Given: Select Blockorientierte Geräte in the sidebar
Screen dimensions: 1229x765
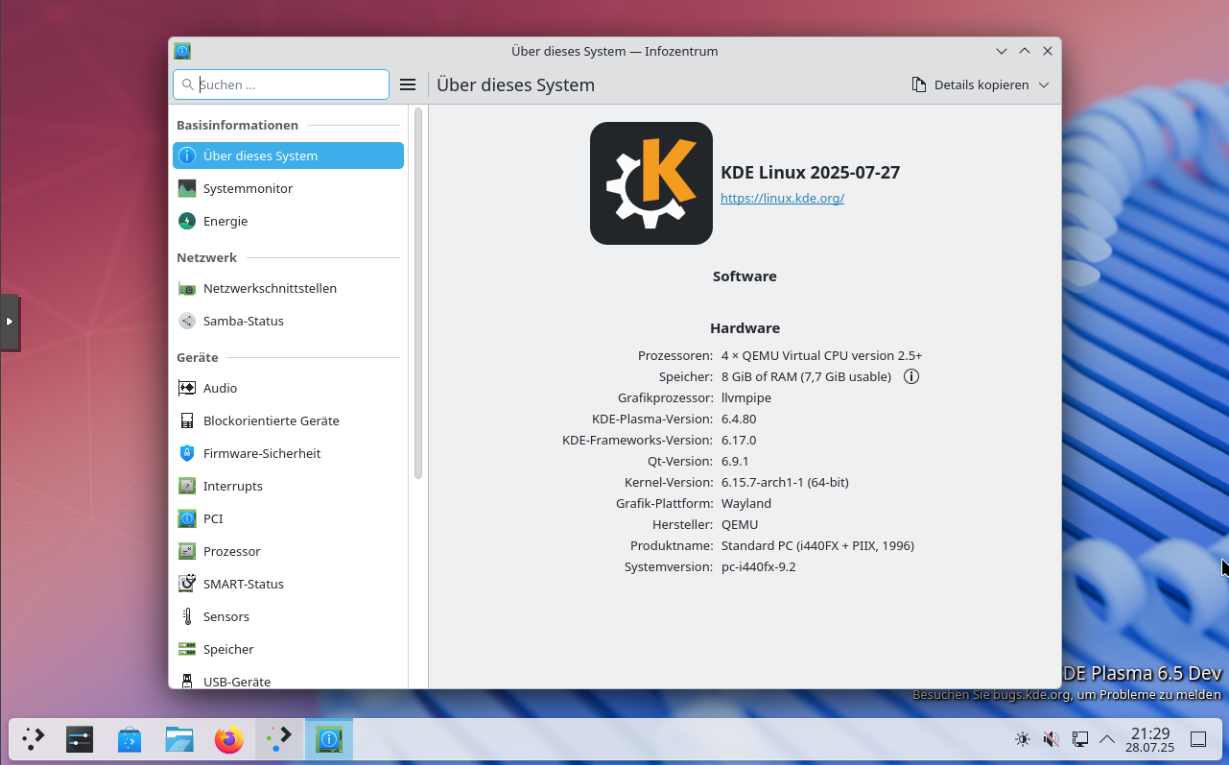Looking at the screenshot, I should (288, 421).
